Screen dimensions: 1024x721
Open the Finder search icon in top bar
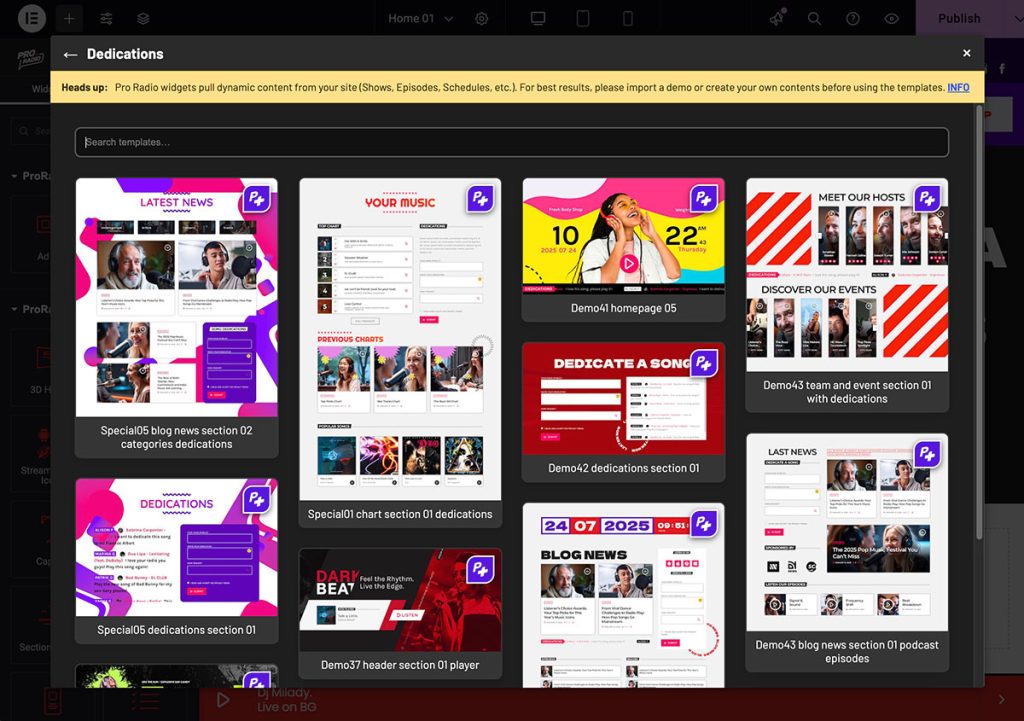tap(815, 18)
